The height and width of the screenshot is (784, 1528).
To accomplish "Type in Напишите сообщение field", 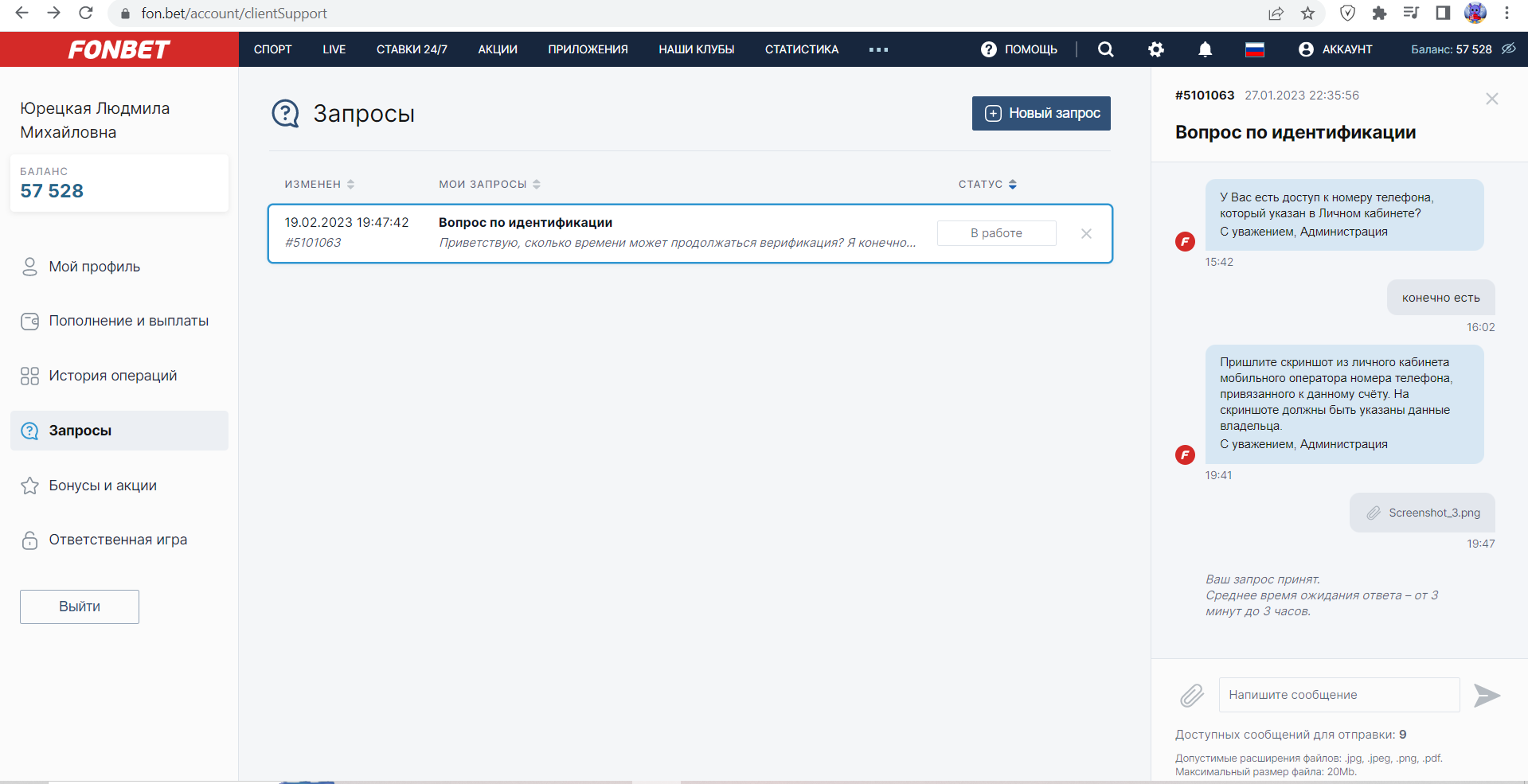I will pyautogui.click(x=1338, y=695).
